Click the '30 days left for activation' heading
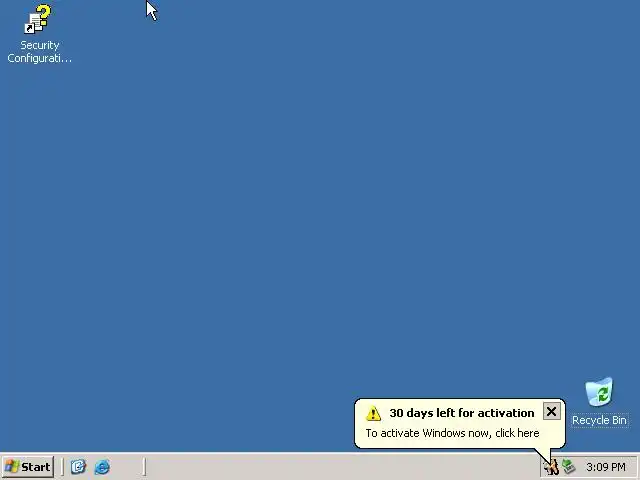The width and height of the screenshot is (640, 480). pyautogui.click(x=462, y=413)
